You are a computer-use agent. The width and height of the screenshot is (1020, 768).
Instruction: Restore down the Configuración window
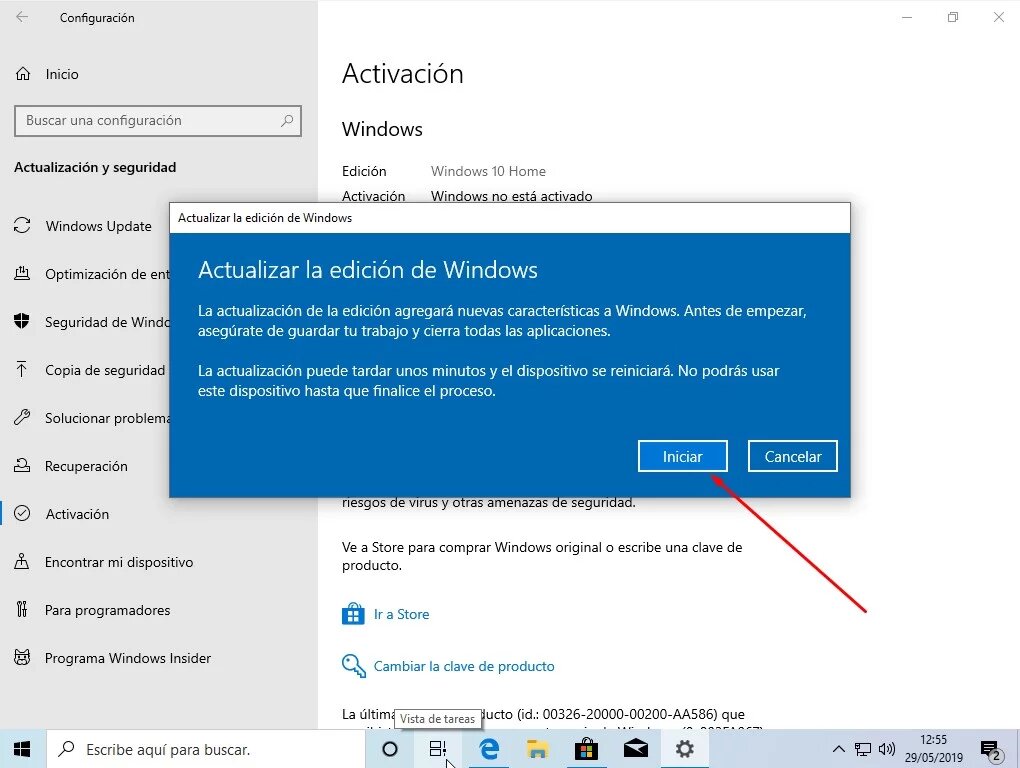(x=953, y=18)
